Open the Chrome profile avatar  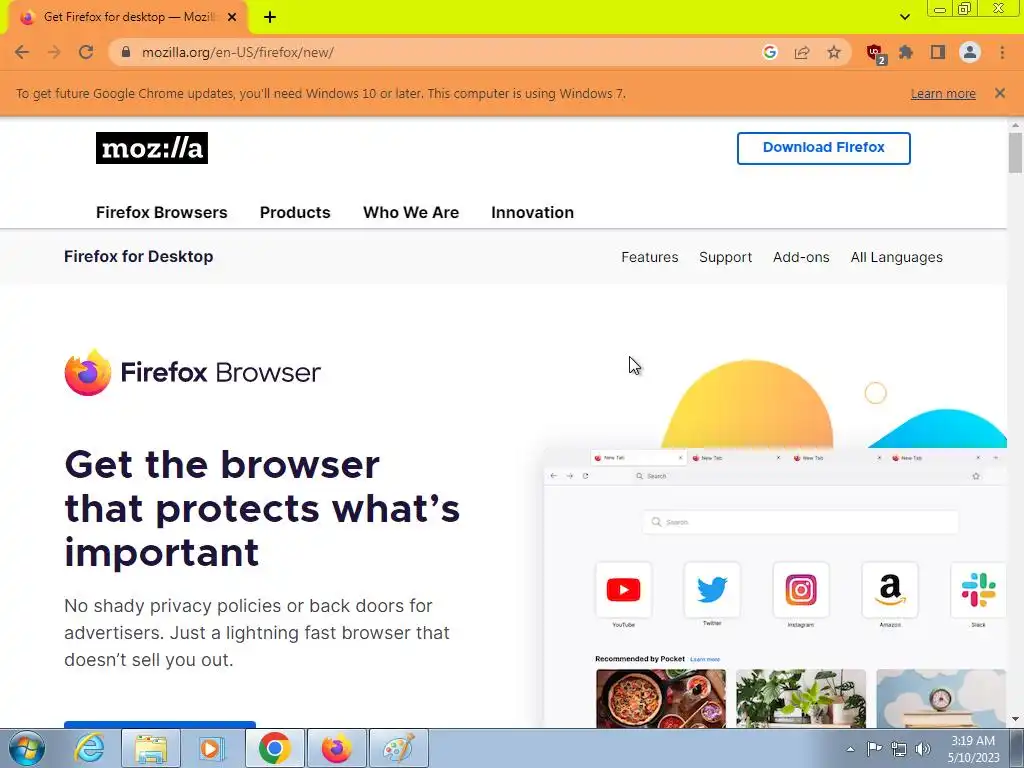click(970, 52)
